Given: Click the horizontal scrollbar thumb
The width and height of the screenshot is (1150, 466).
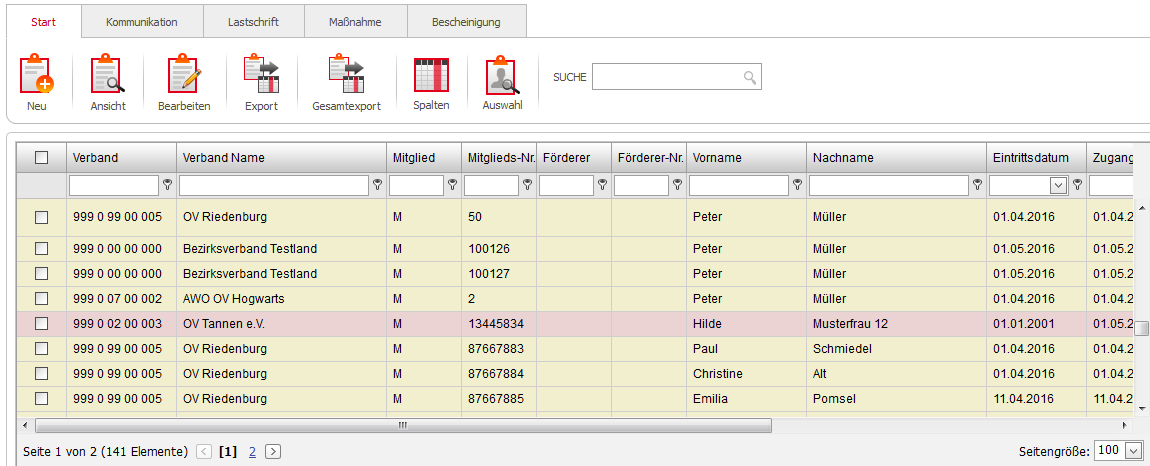Looking at the screenshot, I should point(403,425).
